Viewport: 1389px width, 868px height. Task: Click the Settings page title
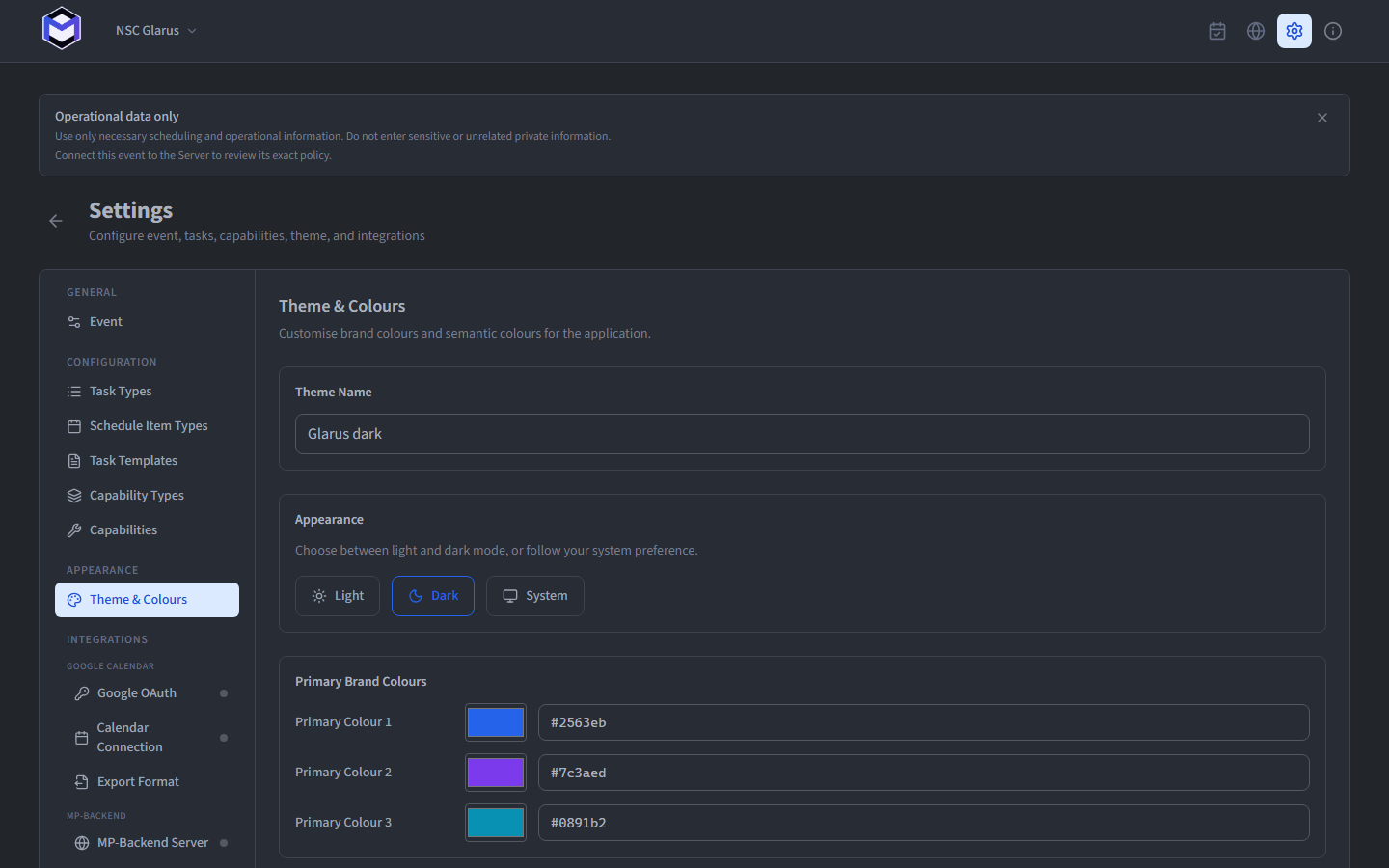tap(131, 210)
